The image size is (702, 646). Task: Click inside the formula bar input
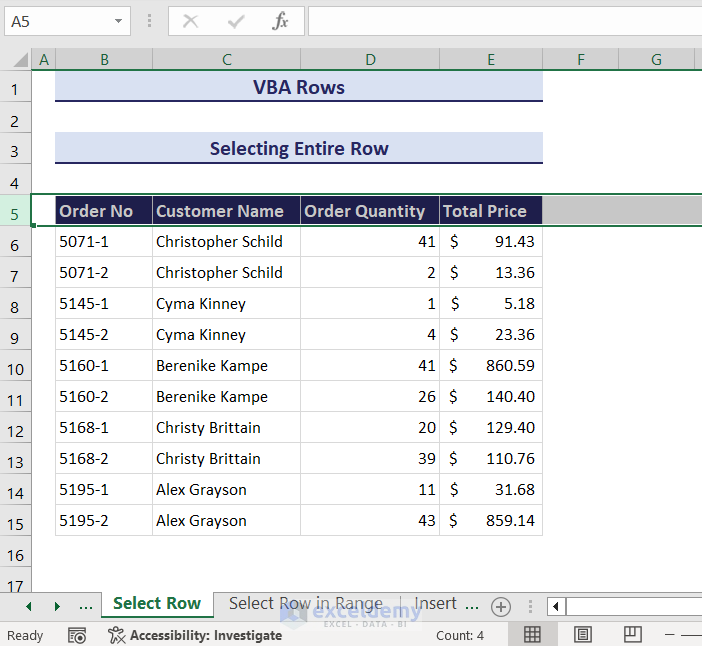click(x=500, y=21)
